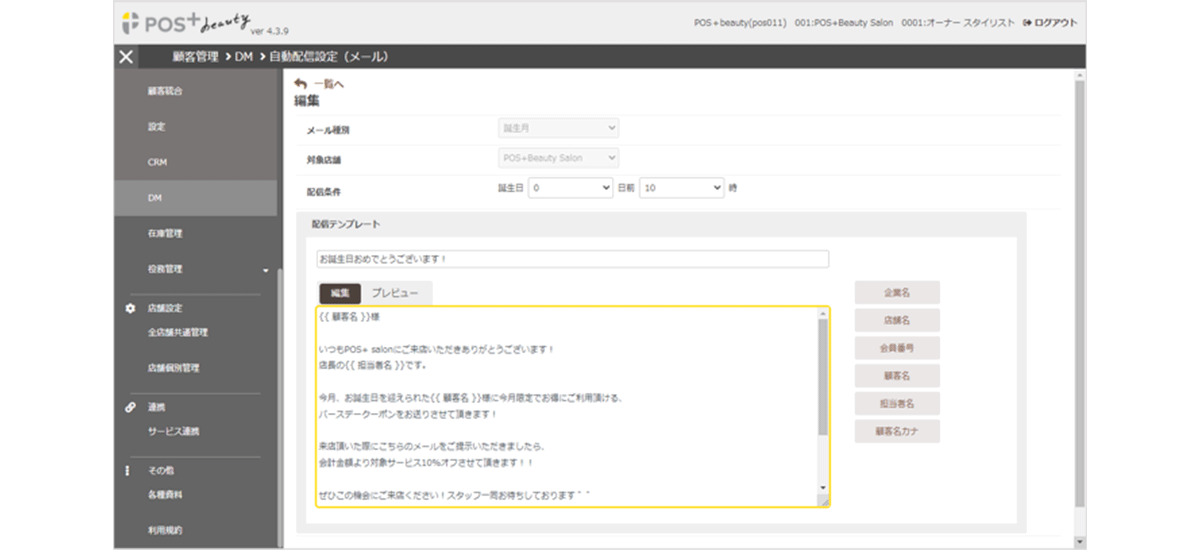The image size is (1200, 550).
Task: Click the 自動配信設定（メール） breadcrumb text
Action: 328,57
